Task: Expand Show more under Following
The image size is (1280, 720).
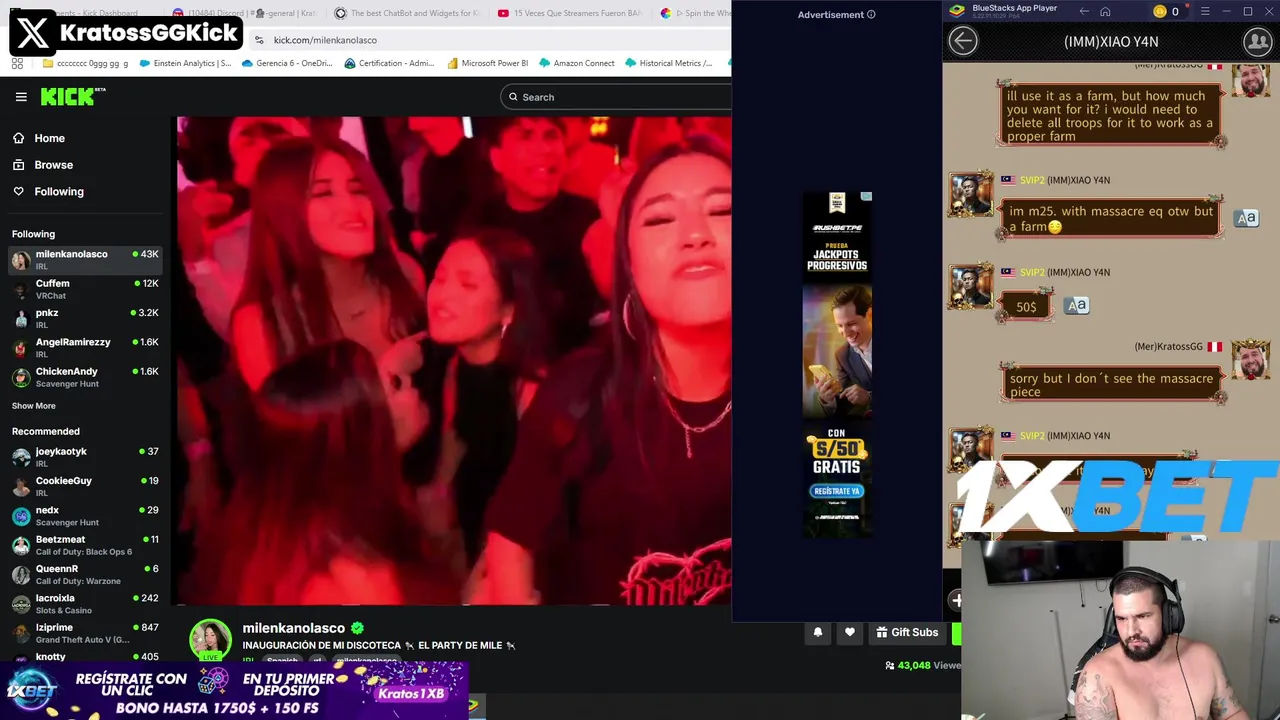Action: click(x=34, y=406)
